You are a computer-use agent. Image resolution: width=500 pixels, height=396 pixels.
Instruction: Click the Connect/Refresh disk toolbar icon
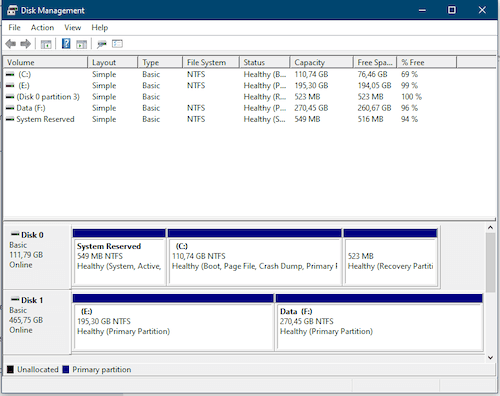pyautogui.click(x=102, y=44)
